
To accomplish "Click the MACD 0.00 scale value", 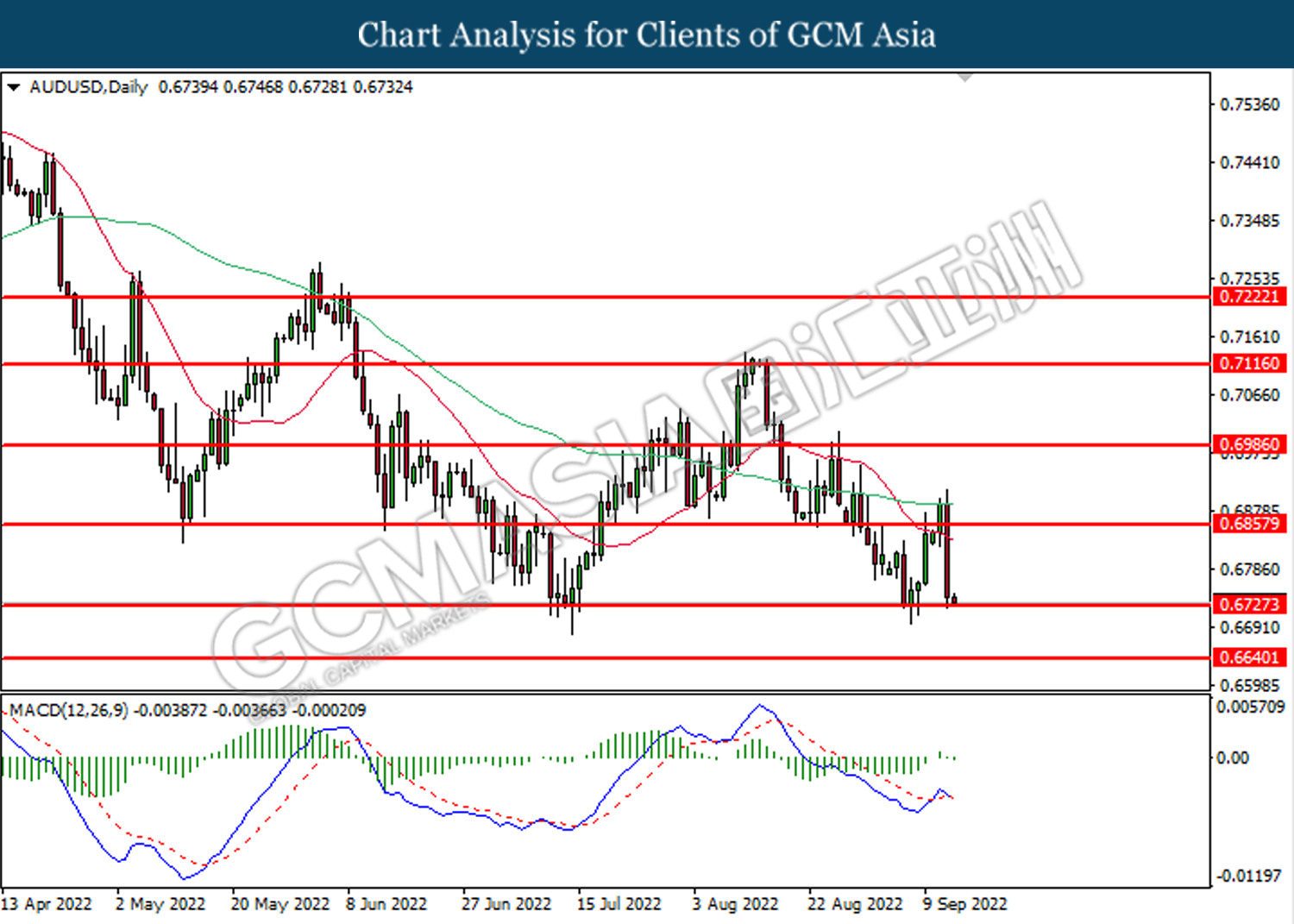I will tap(1232, 757).
